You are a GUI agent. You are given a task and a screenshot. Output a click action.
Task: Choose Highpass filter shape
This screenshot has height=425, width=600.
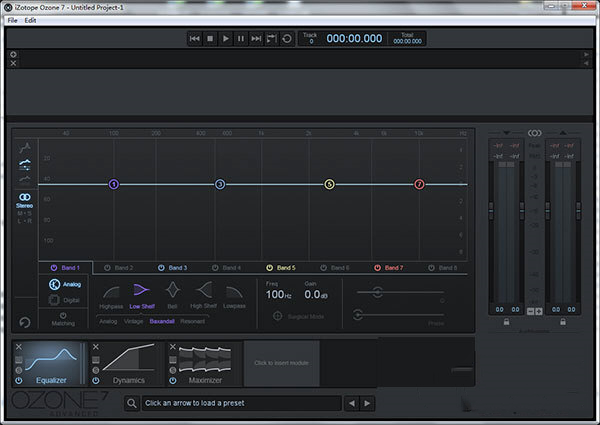click(111, 298)
